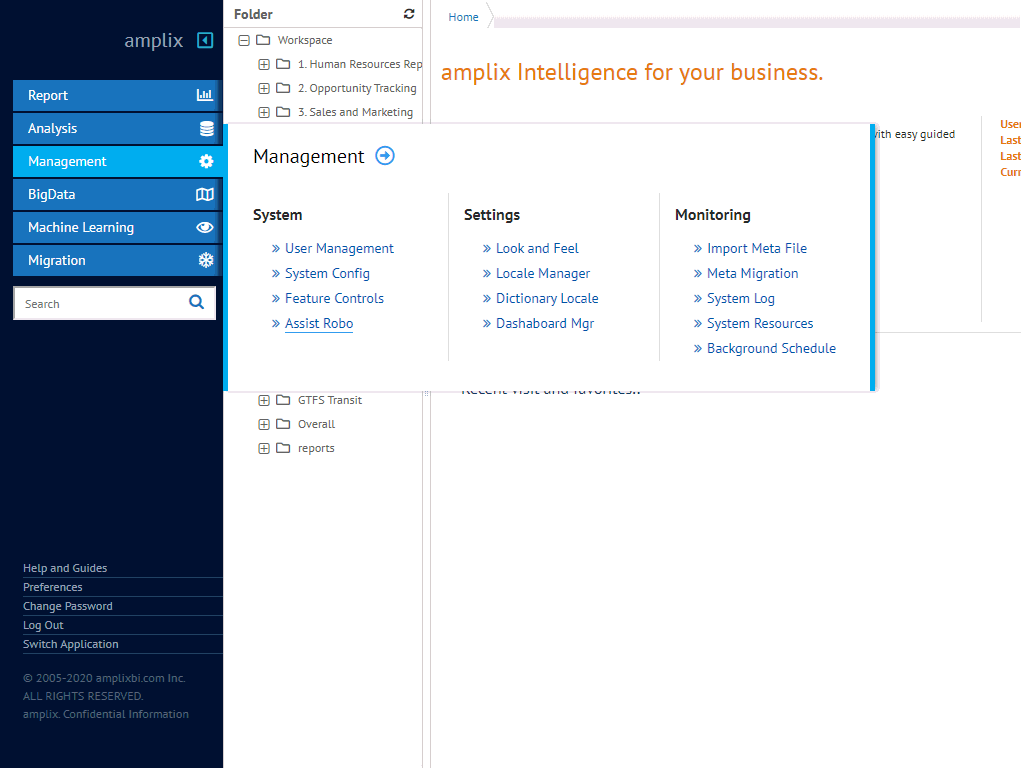1024x768 pixels.
Task: Click folder icon beside Opportunity Tracking
Action: (x=283, y=88)
